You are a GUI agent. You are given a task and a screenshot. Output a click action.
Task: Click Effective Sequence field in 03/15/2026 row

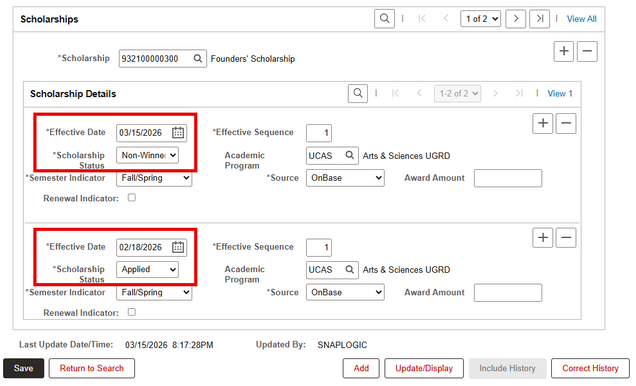tap(319, 133)
